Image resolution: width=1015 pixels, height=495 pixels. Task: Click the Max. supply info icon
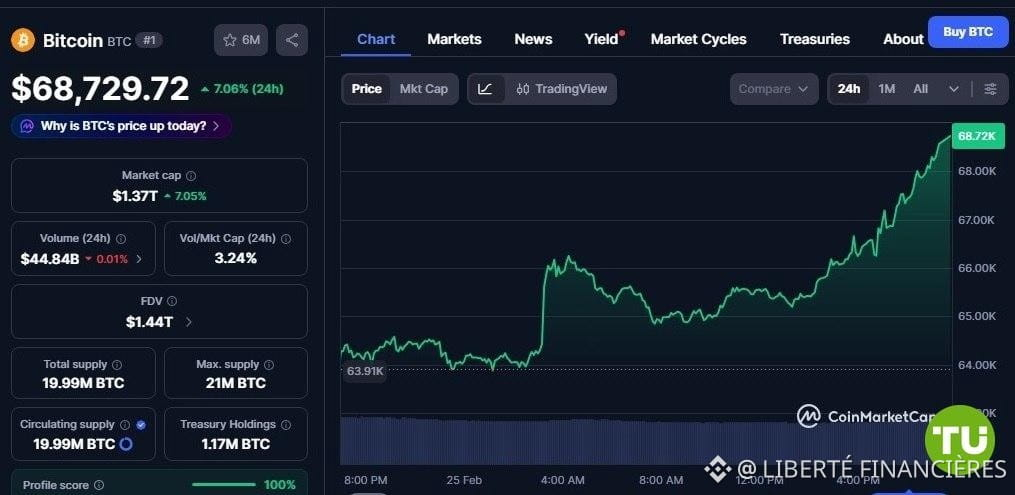point(269,365)
